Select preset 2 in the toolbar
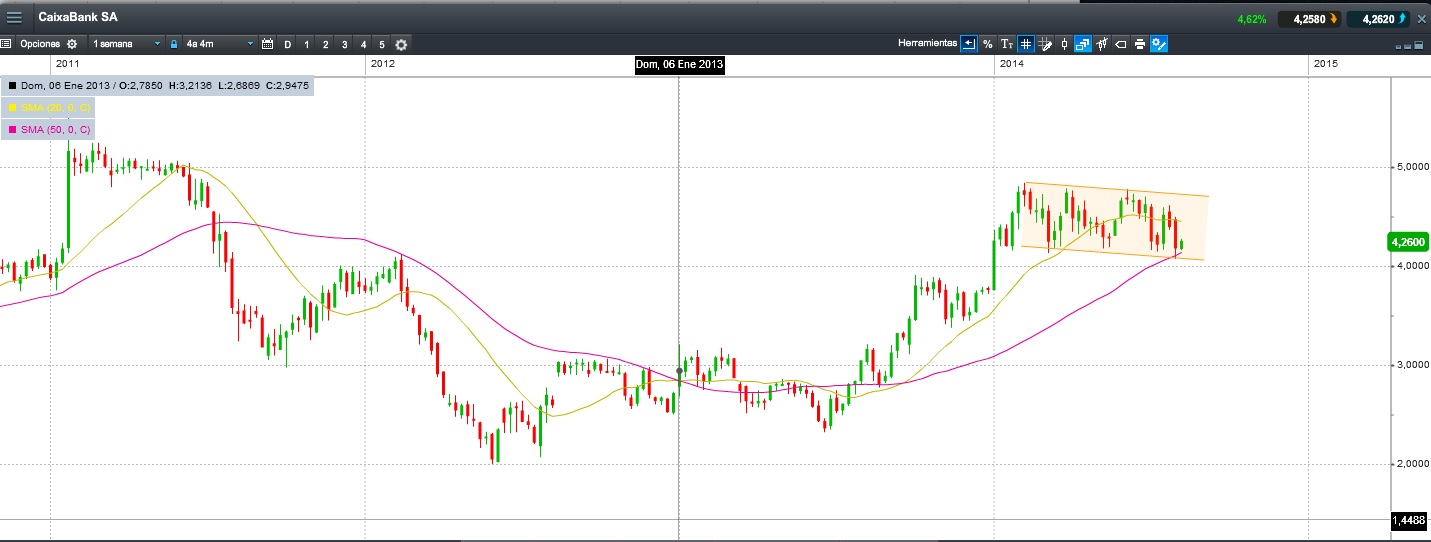 pos(325,44)
